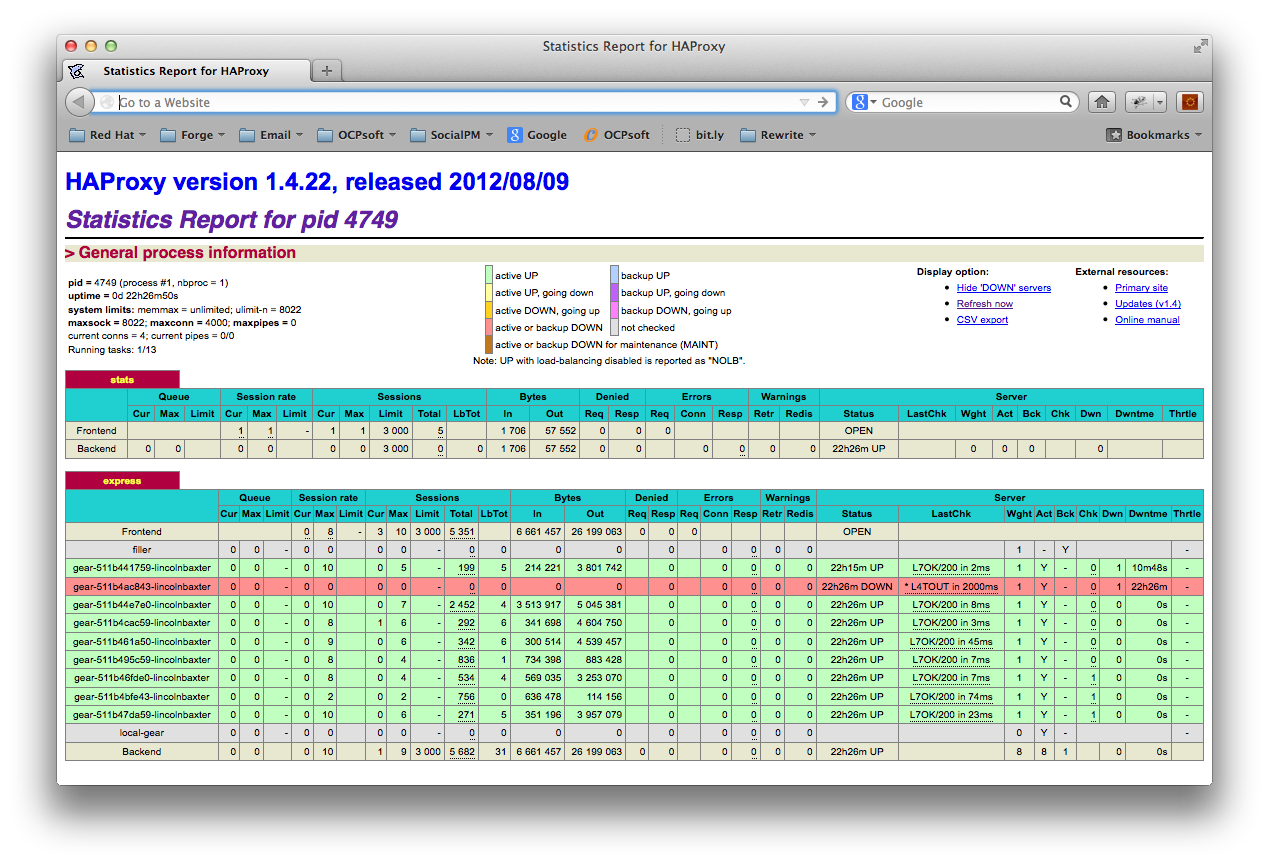Click the 10m48s downtime value
This screenshot has width=1269, height=864.
coord(1150,568)
